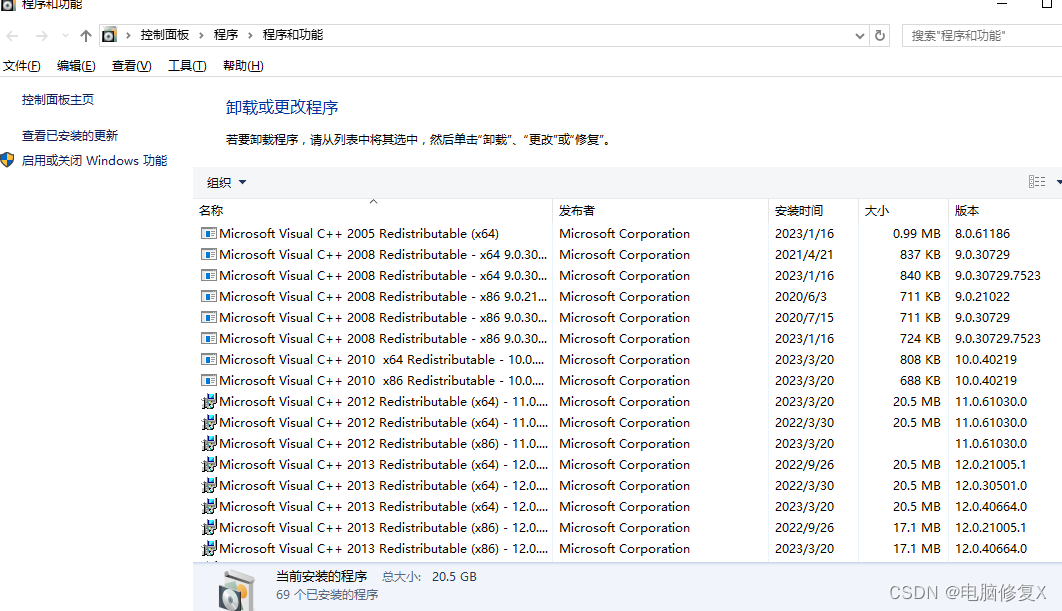Screen dimensions: 1062x611
Task: Click the search Programs and Features box
Action: tap(982, 35)
